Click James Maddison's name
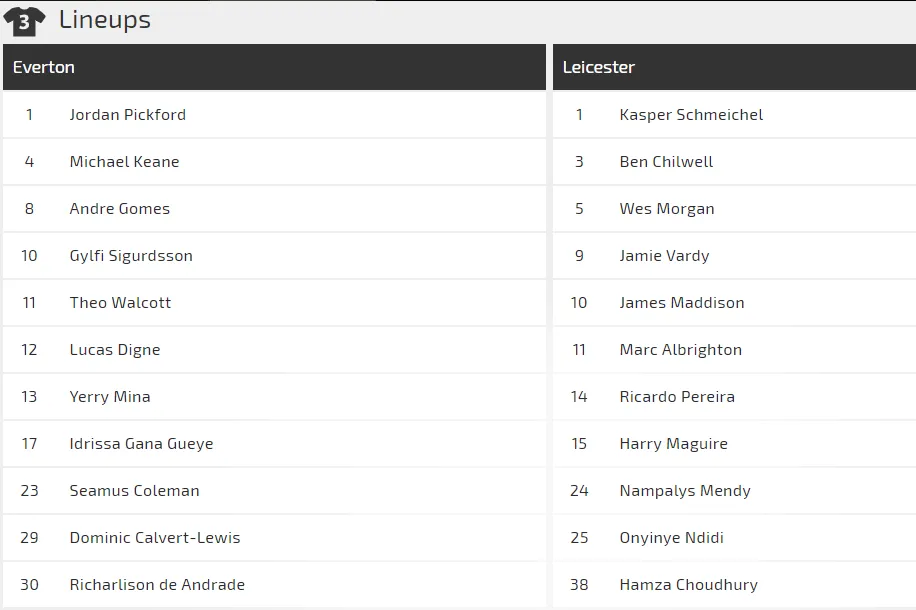Viewport: 916px width, 610px height. point(682,303)
